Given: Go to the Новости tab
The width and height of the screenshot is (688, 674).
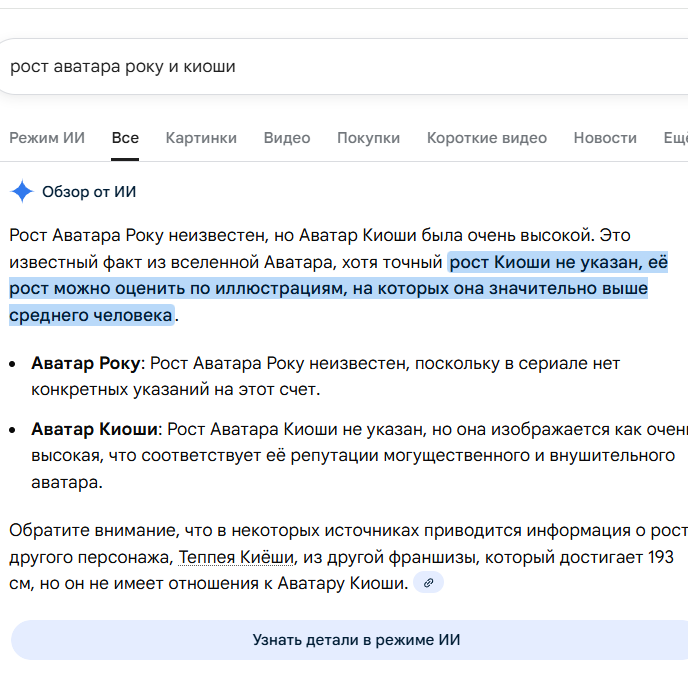Looking at the screenshot, I should [605, 138].
